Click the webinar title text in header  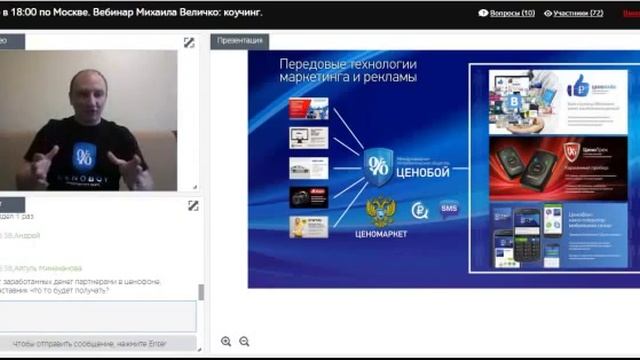tap(131, 12)
